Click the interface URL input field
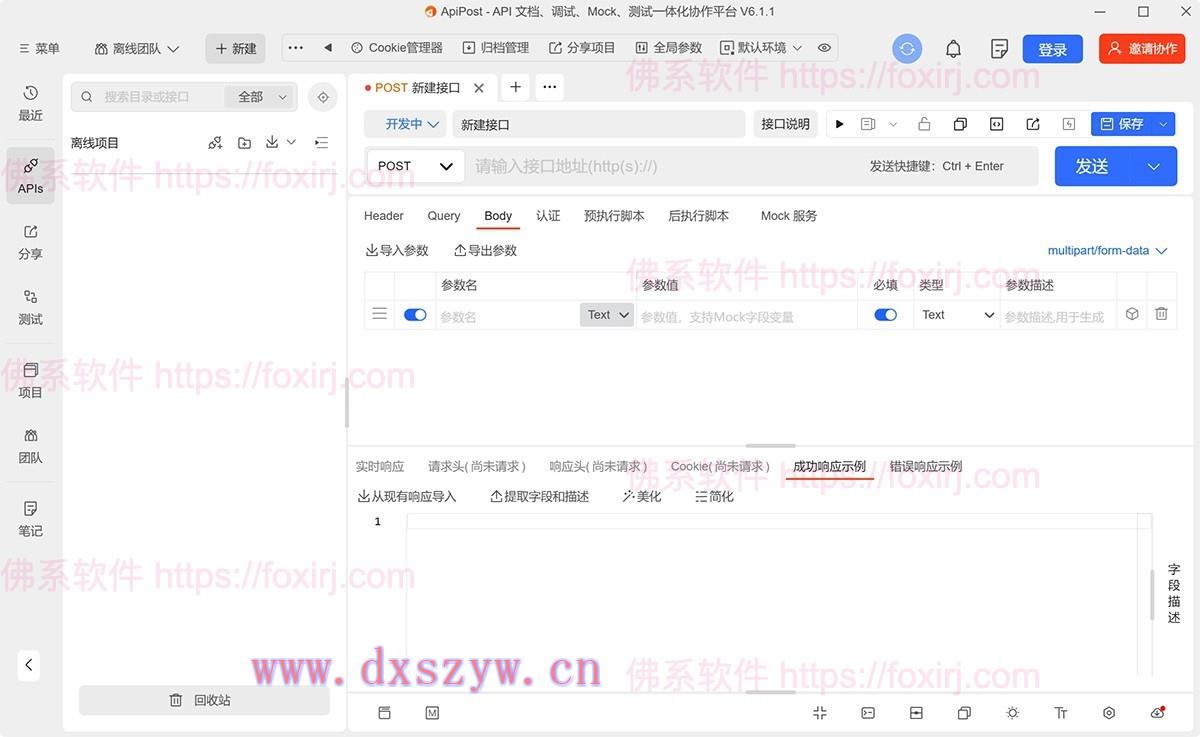The width and height of the screenshot is (1200, 737). (x=667, y=166)
